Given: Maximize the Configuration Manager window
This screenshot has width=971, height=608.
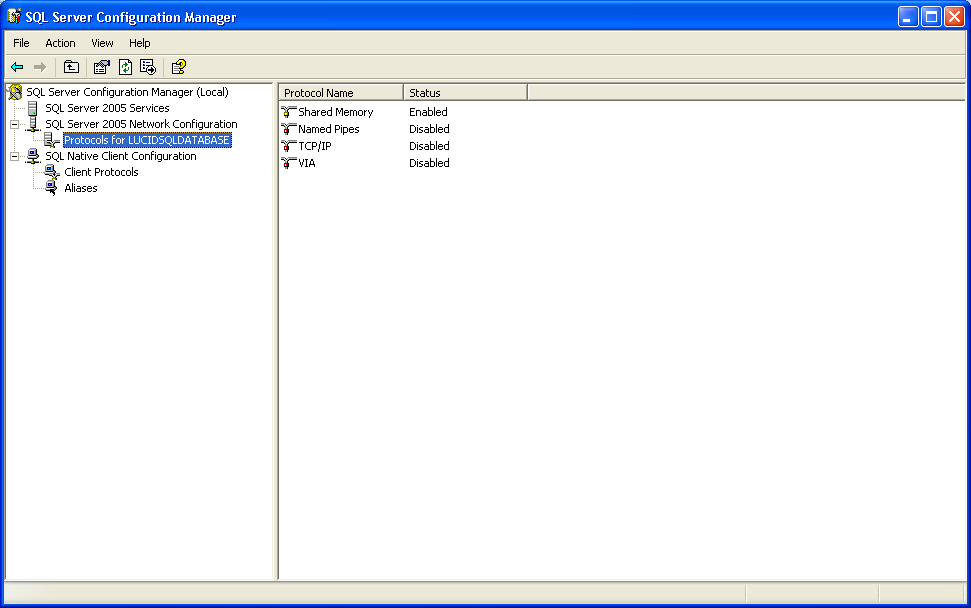Looking at the screenshot, I should pyautogui.click(x=931, y=17).
